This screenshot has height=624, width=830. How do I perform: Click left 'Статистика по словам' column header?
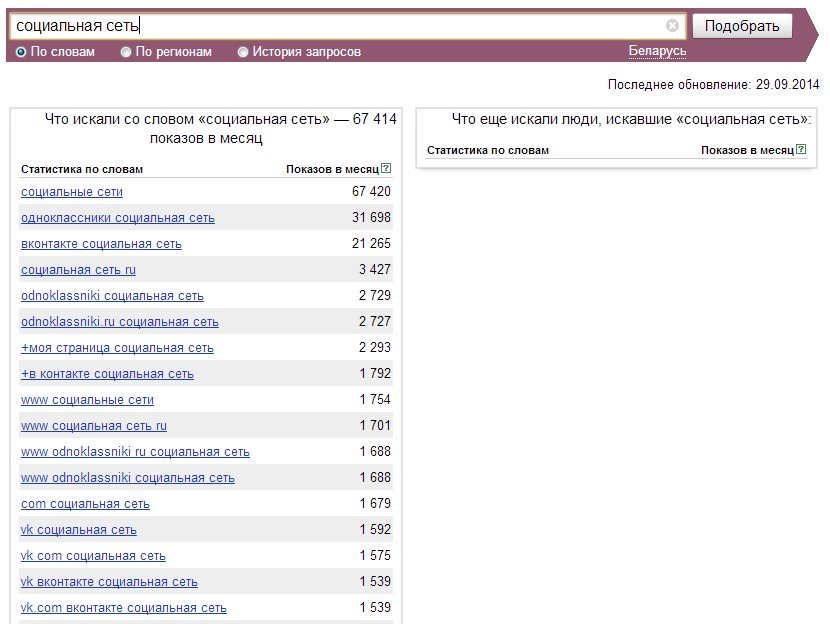click(82, 169)
